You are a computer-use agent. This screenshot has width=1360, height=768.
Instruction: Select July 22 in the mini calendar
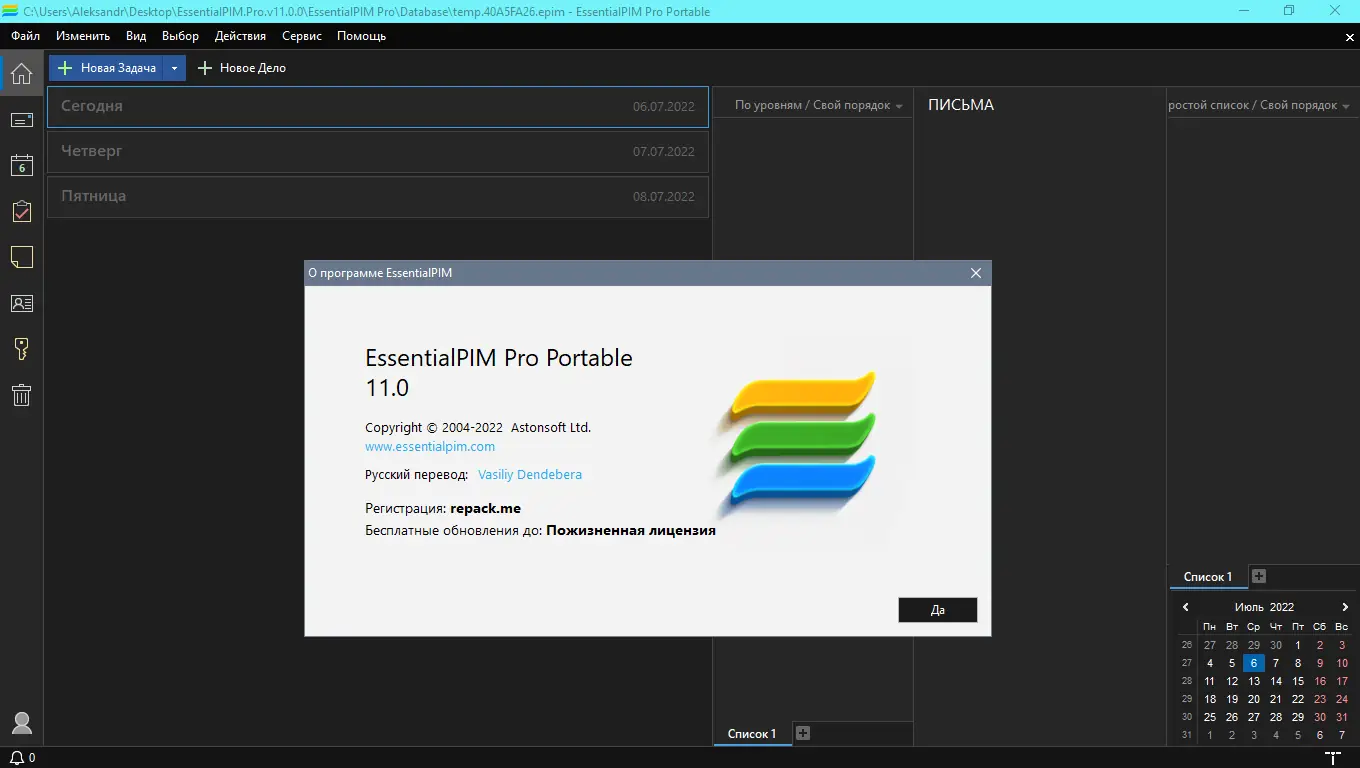[1298, 699]
